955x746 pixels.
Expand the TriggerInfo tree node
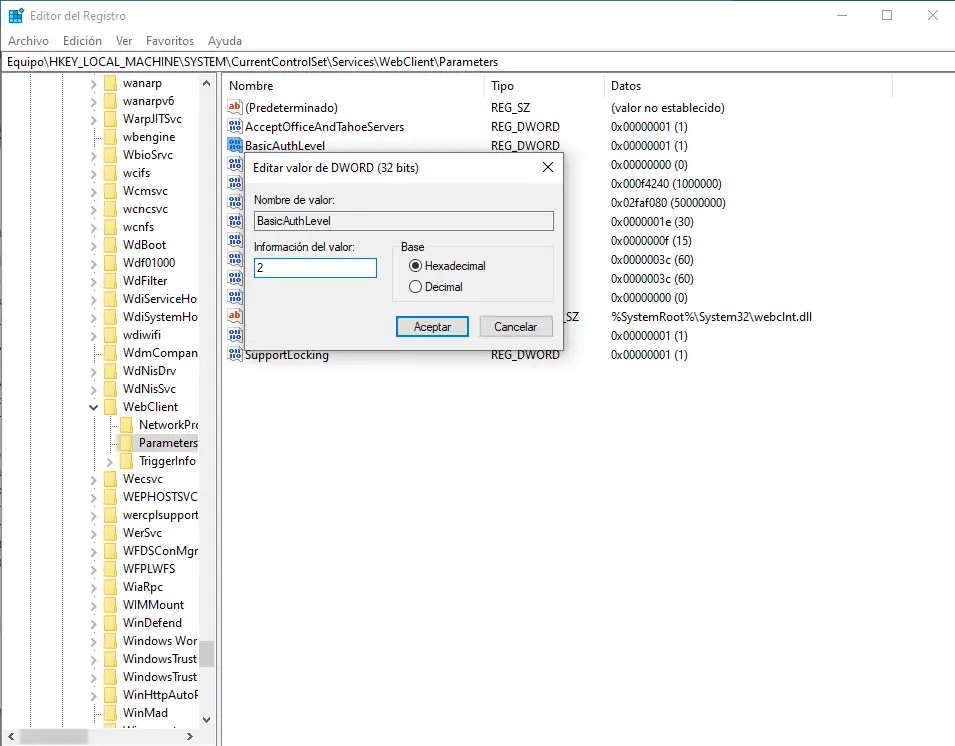click(110, 462)
